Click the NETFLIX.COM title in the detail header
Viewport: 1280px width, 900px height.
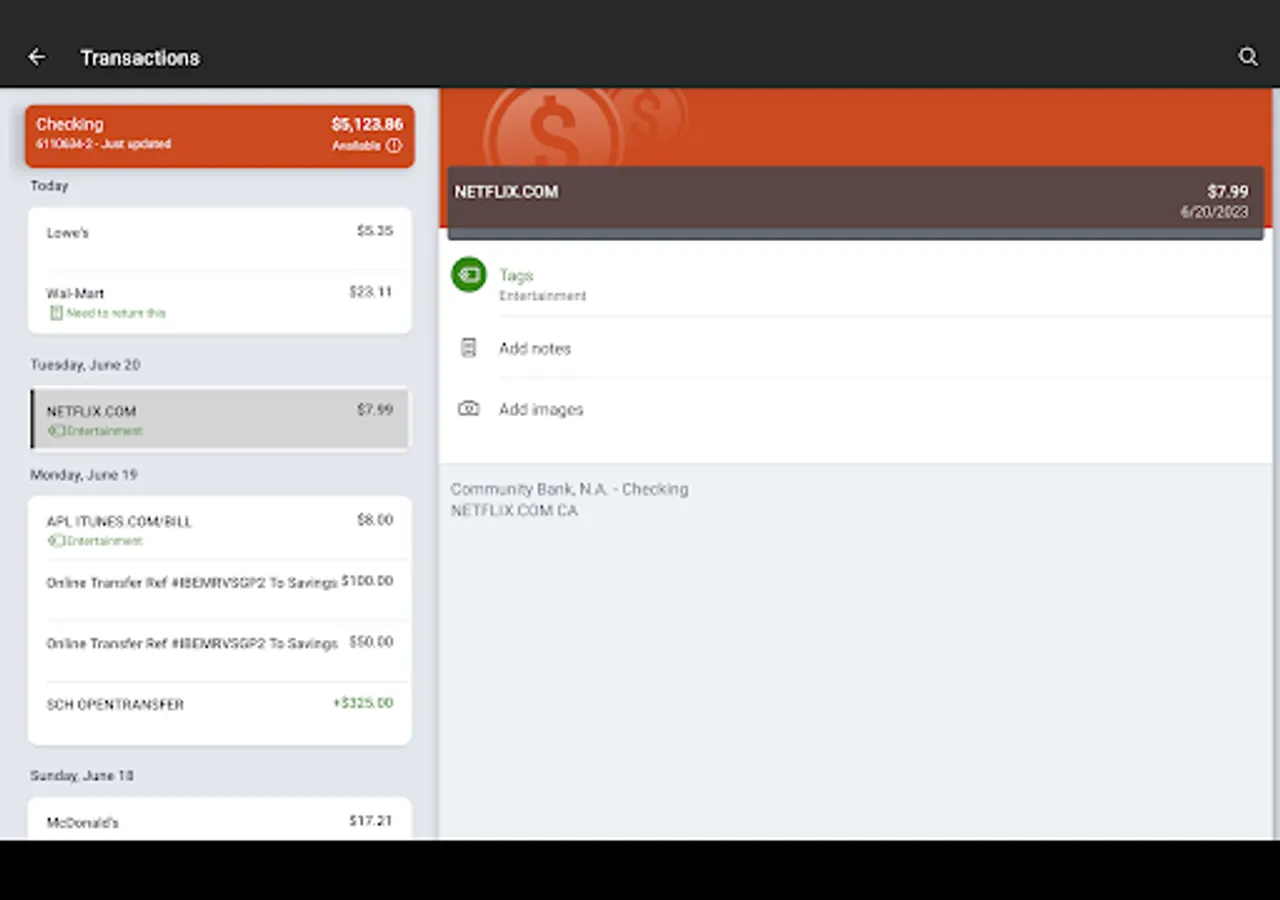click(x=506, y=192)
